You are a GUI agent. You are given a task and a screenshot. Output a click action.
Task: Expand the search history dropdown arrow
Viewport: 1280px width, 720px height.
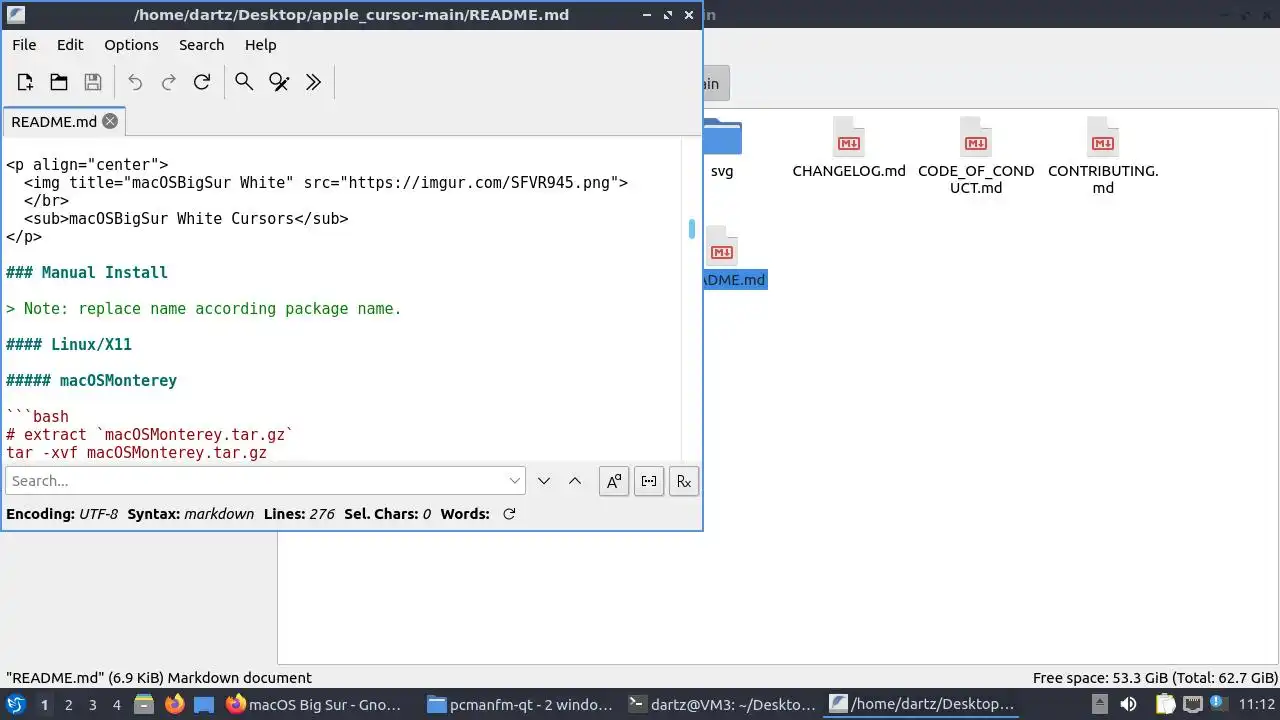(x=515, y=481)
